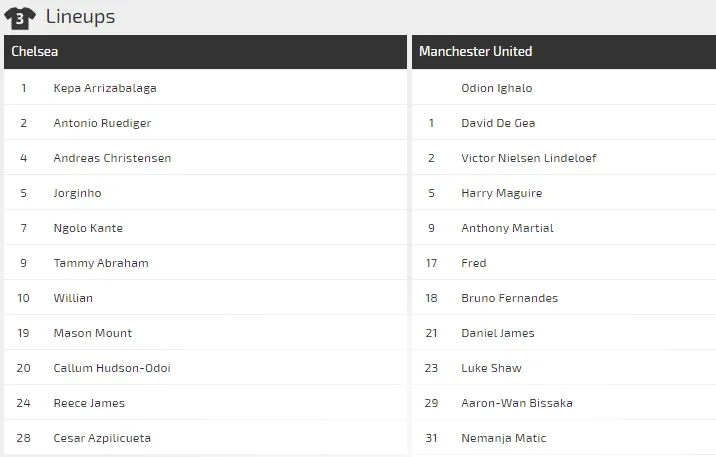Click Nemanja Matic's name
The height and width of the screenshot is (457, 716).
[504, 438]
